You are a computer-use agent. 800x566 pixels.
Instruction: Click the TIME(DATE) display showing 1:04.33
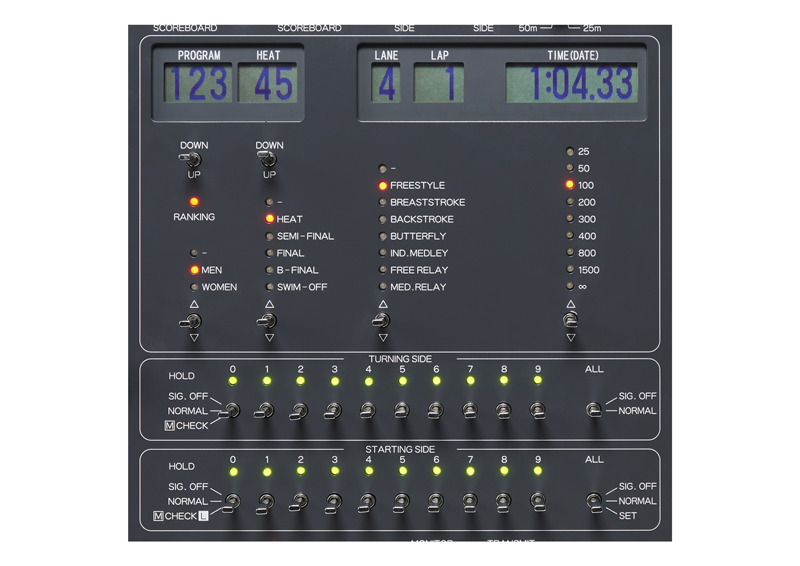tap(570, 83)
